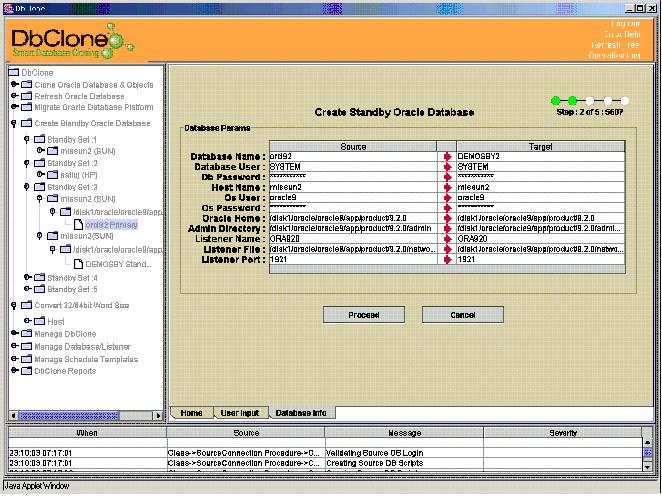Click the ord92 Primary document icon

(78, 225)
